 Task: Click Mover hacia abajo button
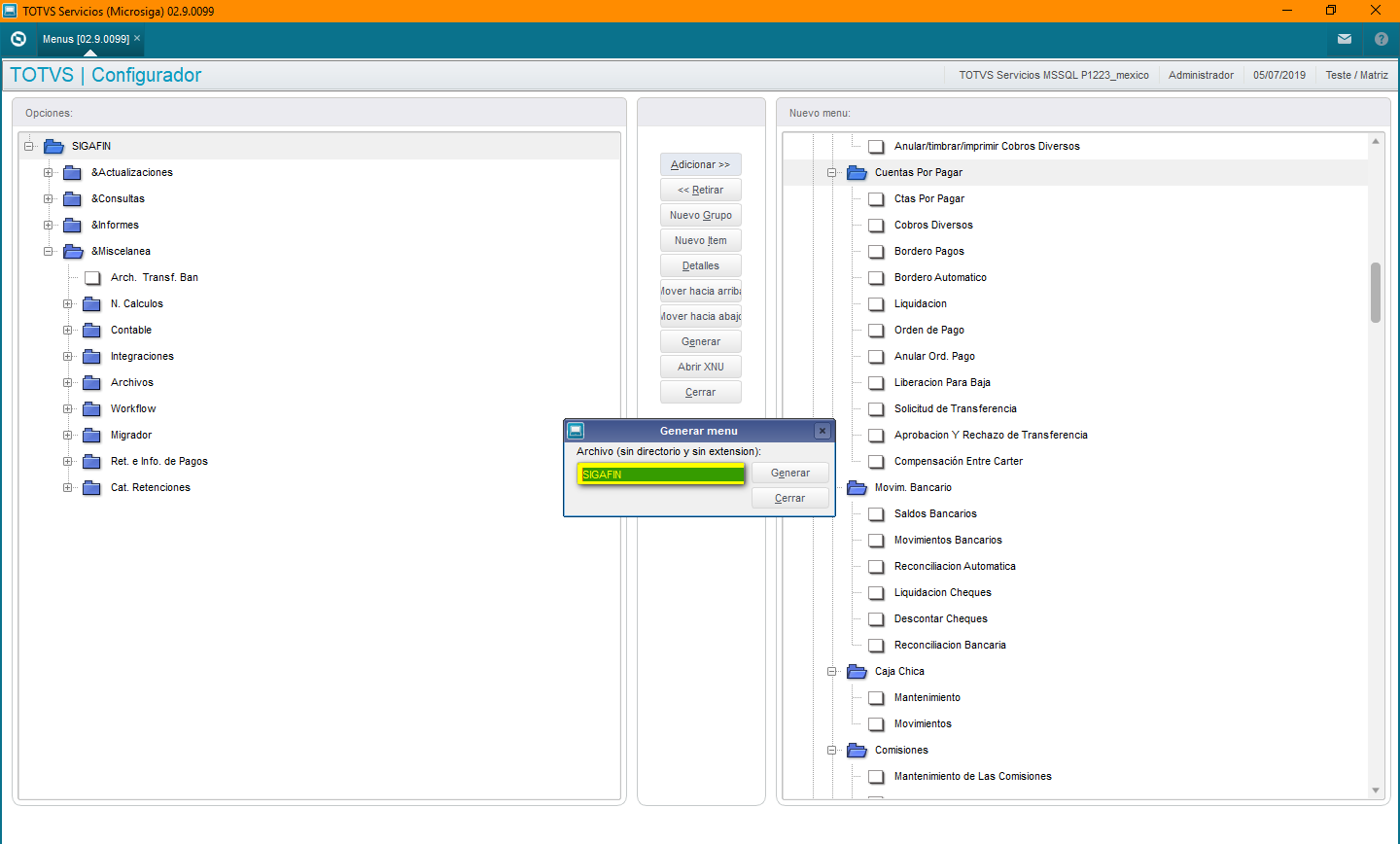tap(700, 316)
